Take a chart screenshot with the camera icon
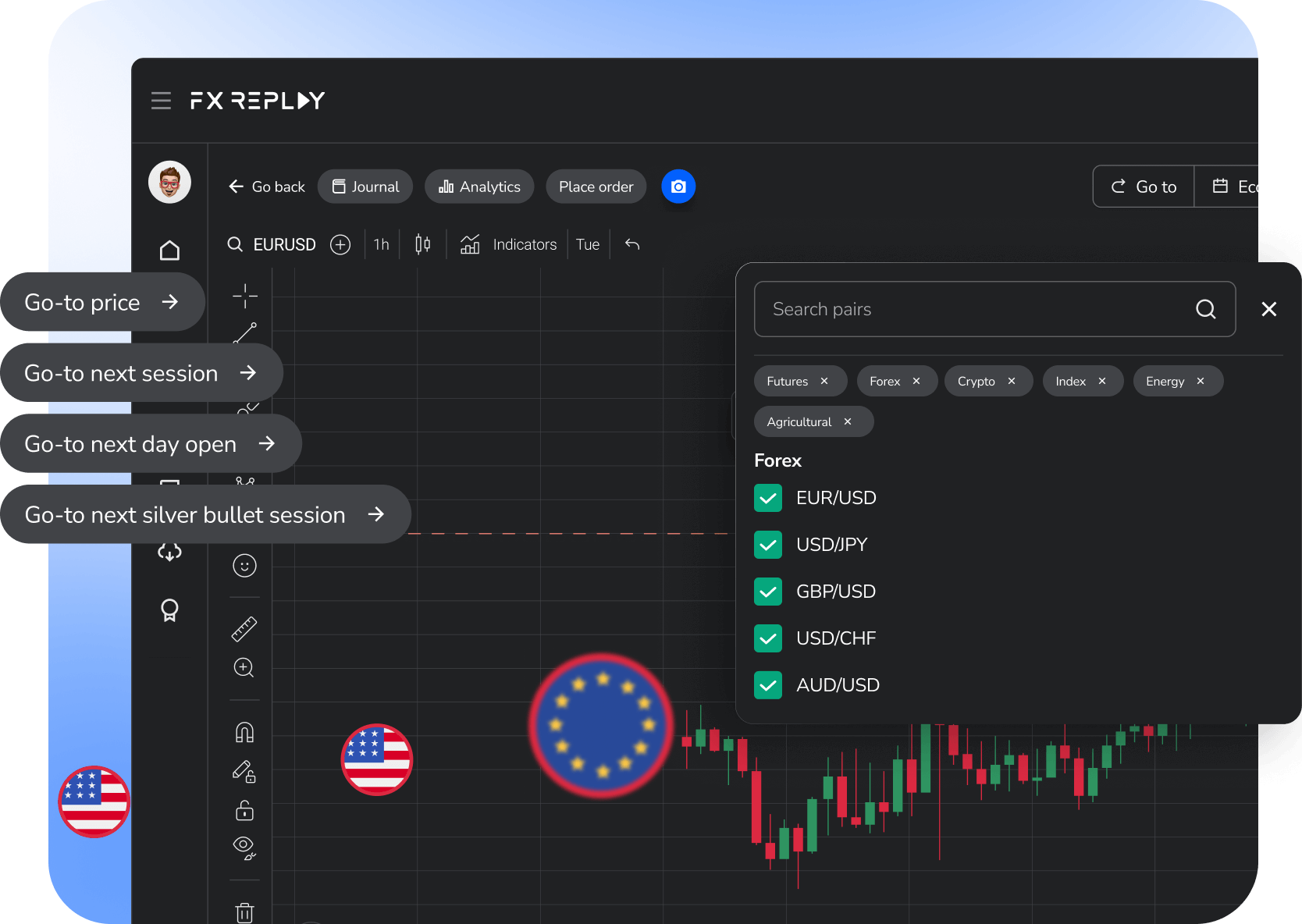This screenshot has height=924, width=1302. (x=678, y=187)
